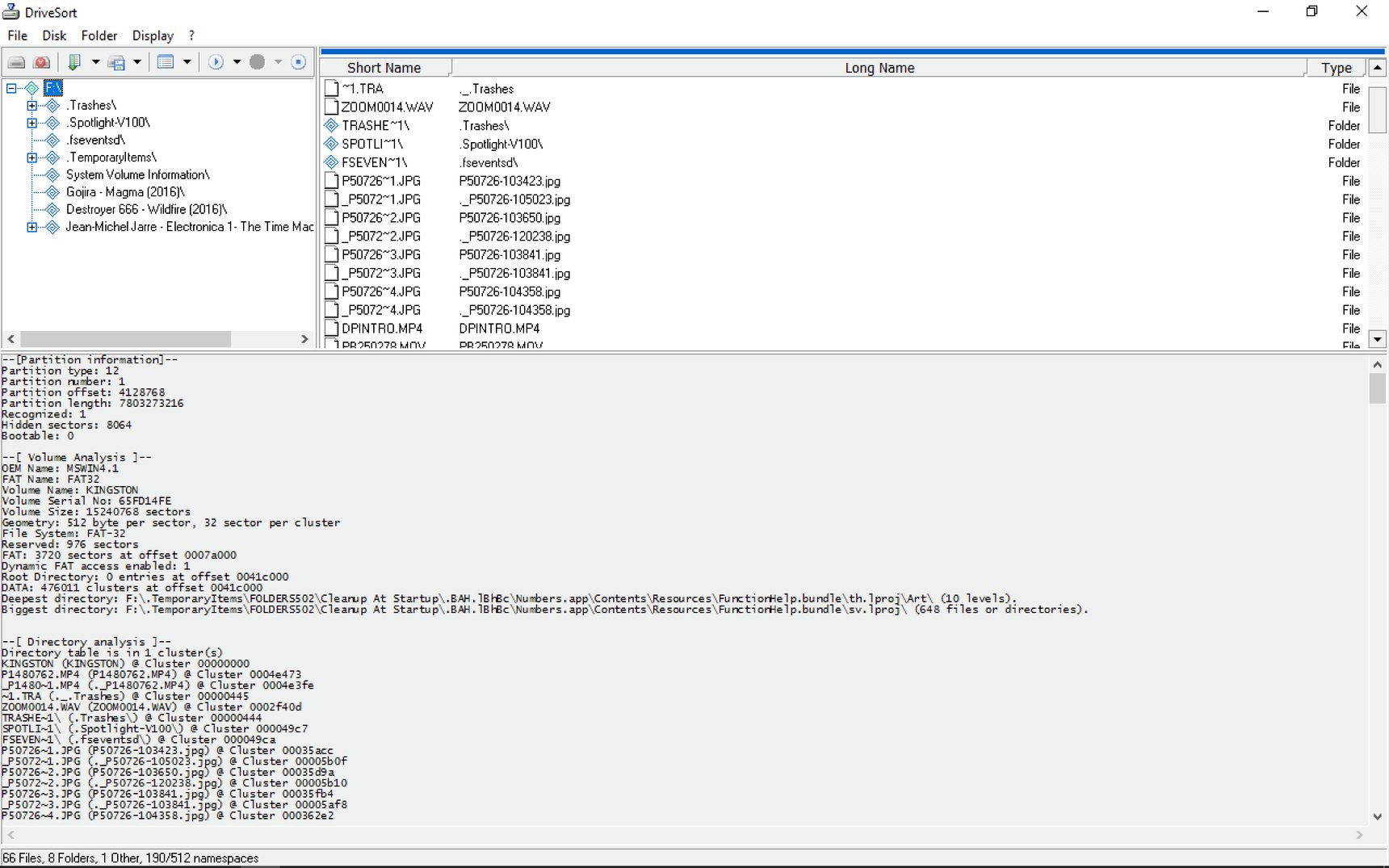Sort by the Long Name column header
1389x868 pixels.
click(x=879, y=68)
